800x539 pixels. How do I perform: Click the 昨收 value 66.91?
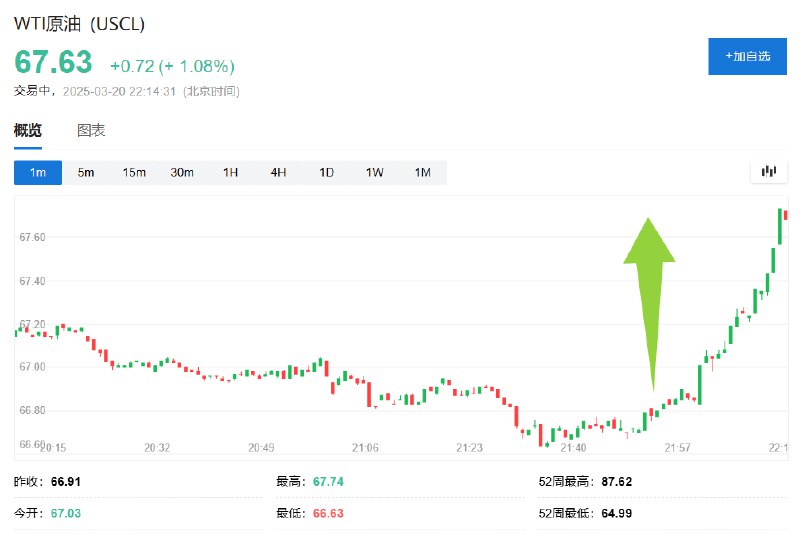coord(66,481)
